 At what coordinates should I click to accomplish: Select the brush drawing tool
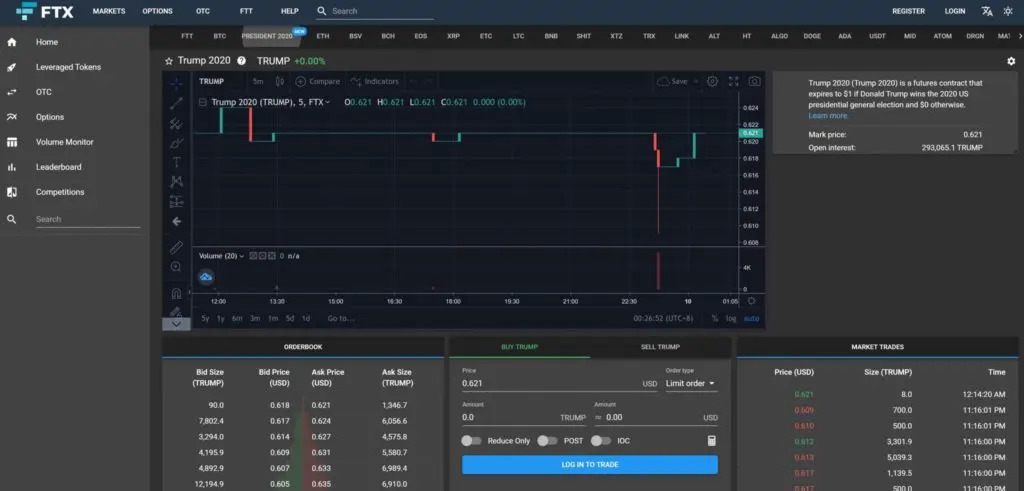point(176,142)
